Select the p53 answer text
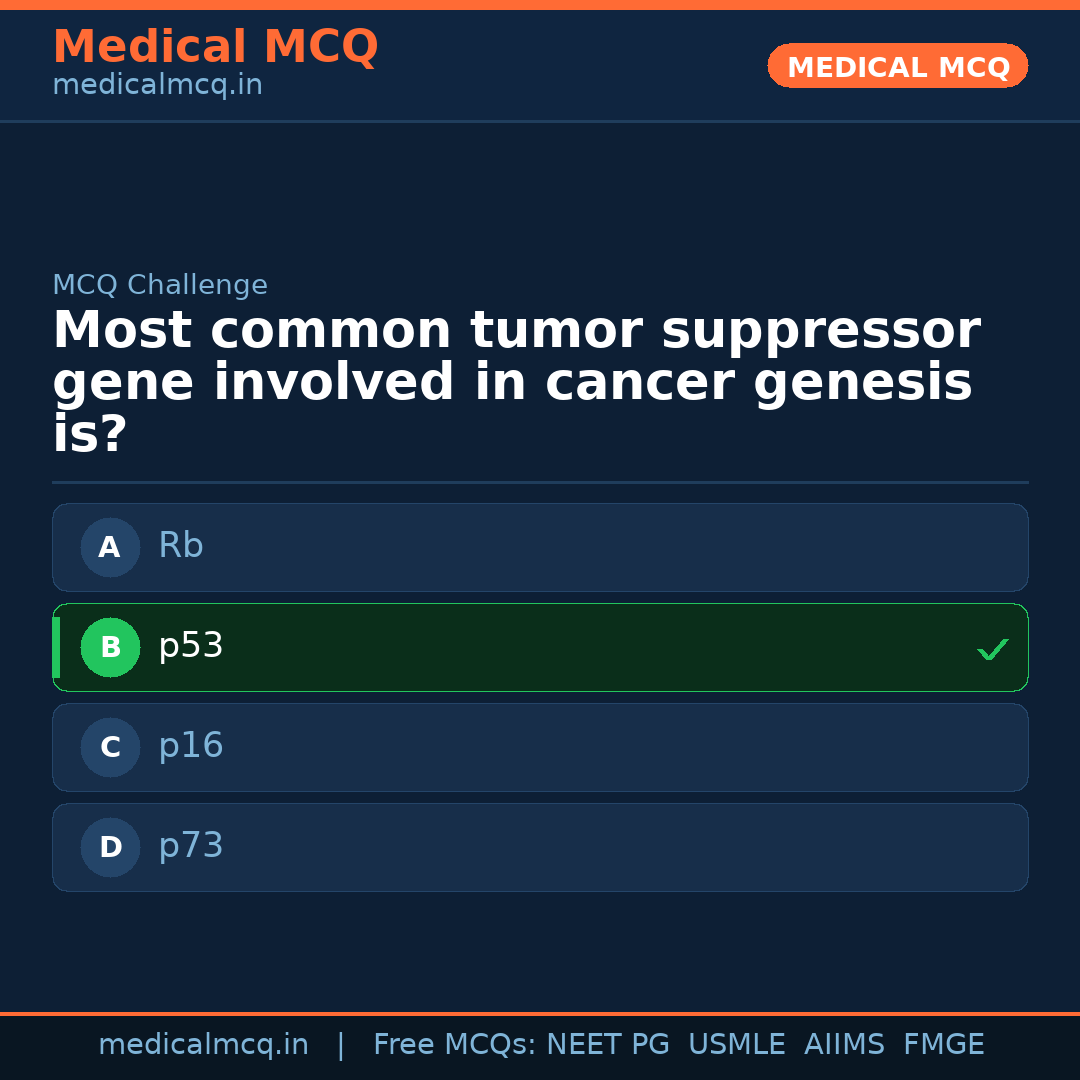 (191, 646)
